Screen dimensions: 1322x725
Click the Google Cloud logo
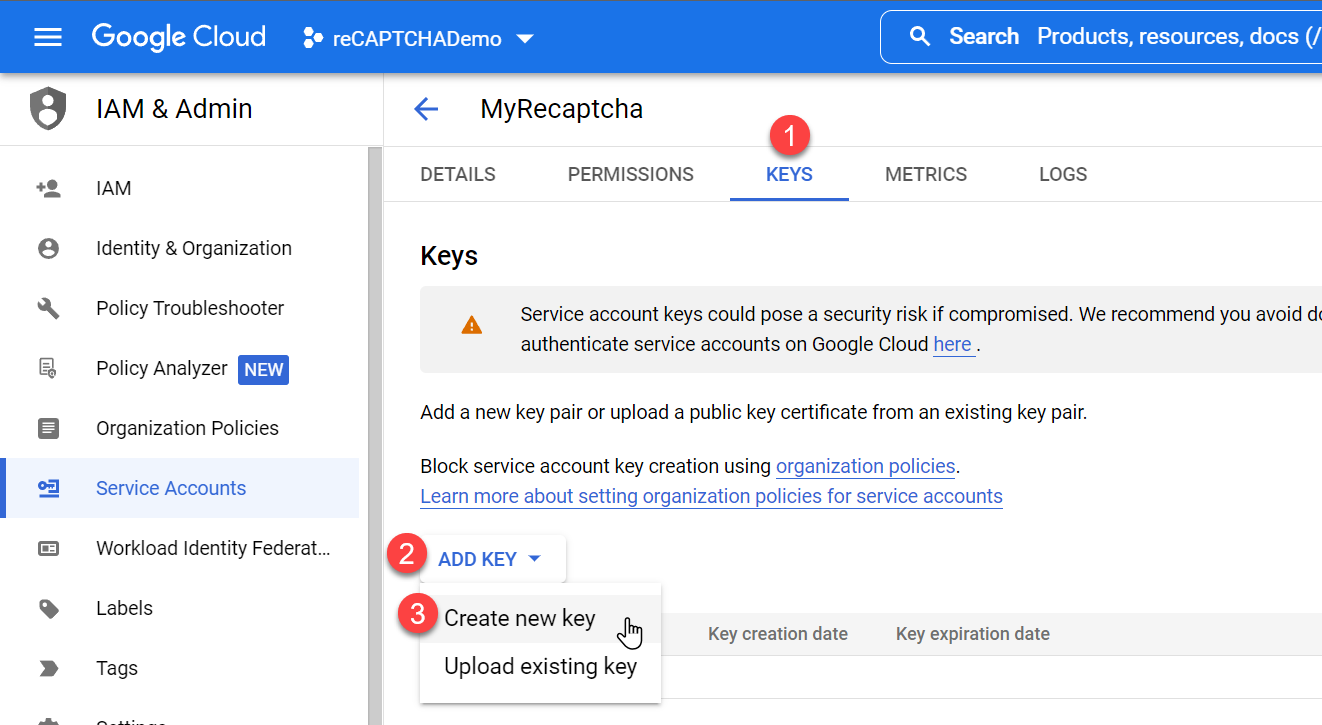[179, 37]
